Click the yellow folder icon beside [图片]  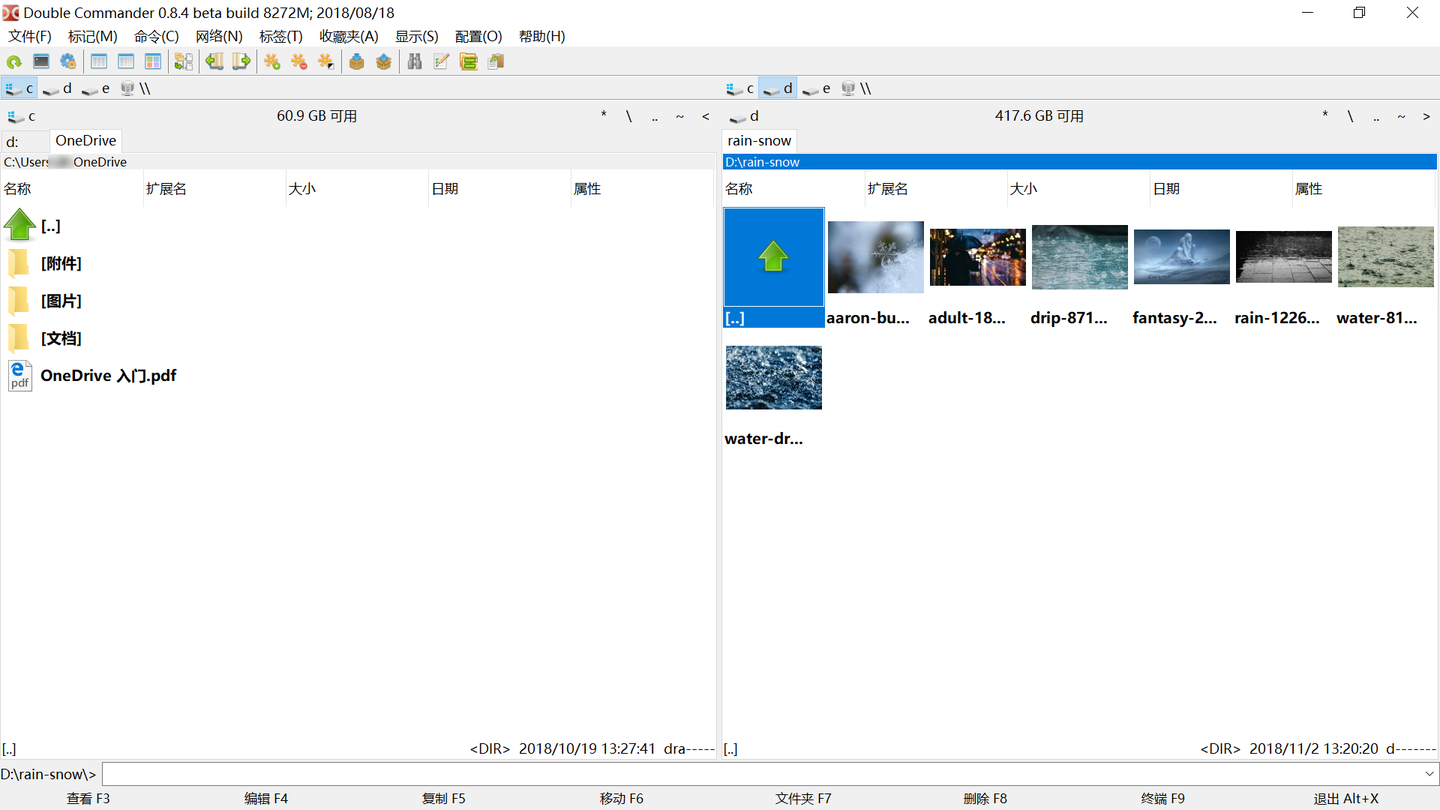pos(19,301)
